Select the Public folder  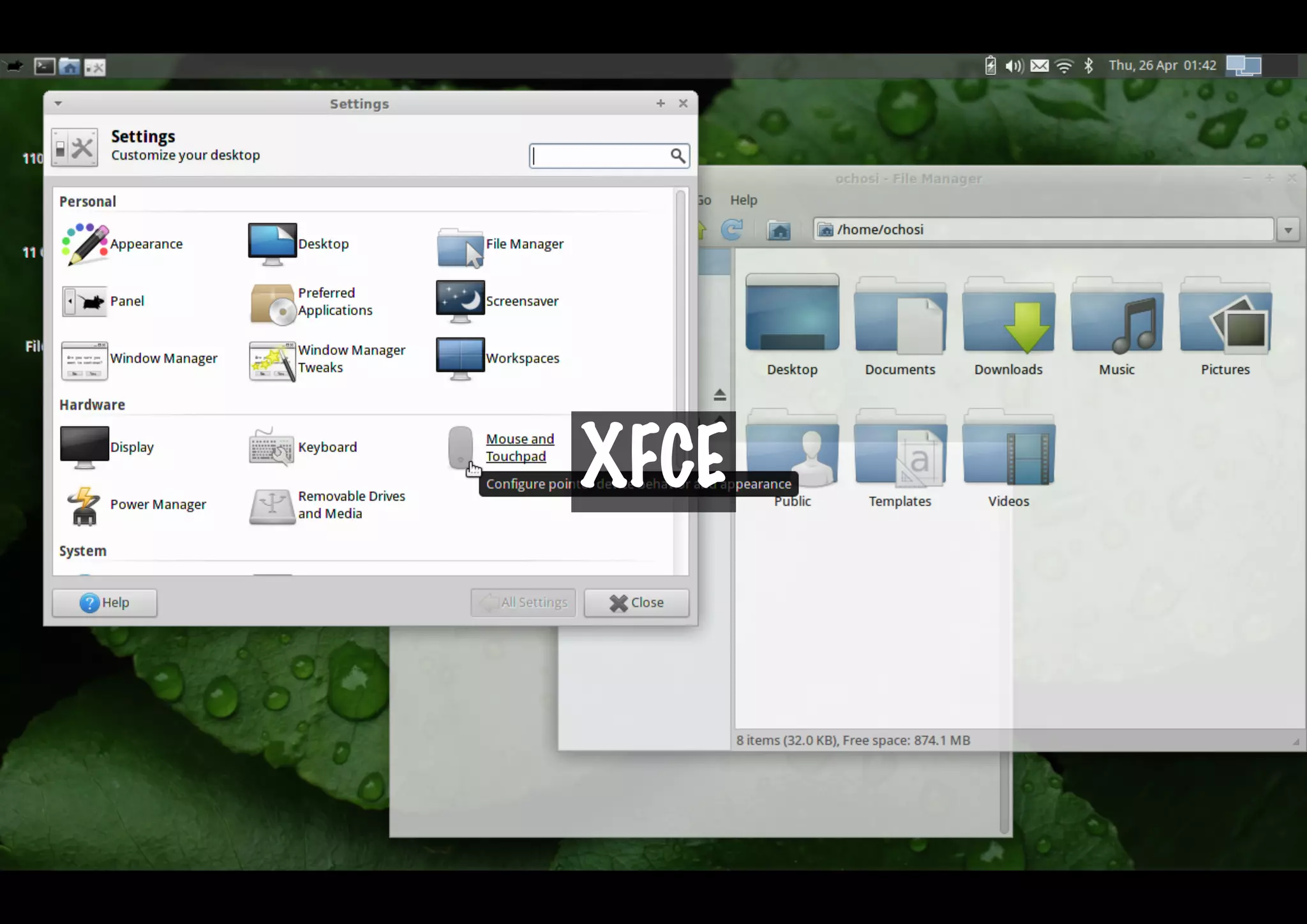click(792, 458)
